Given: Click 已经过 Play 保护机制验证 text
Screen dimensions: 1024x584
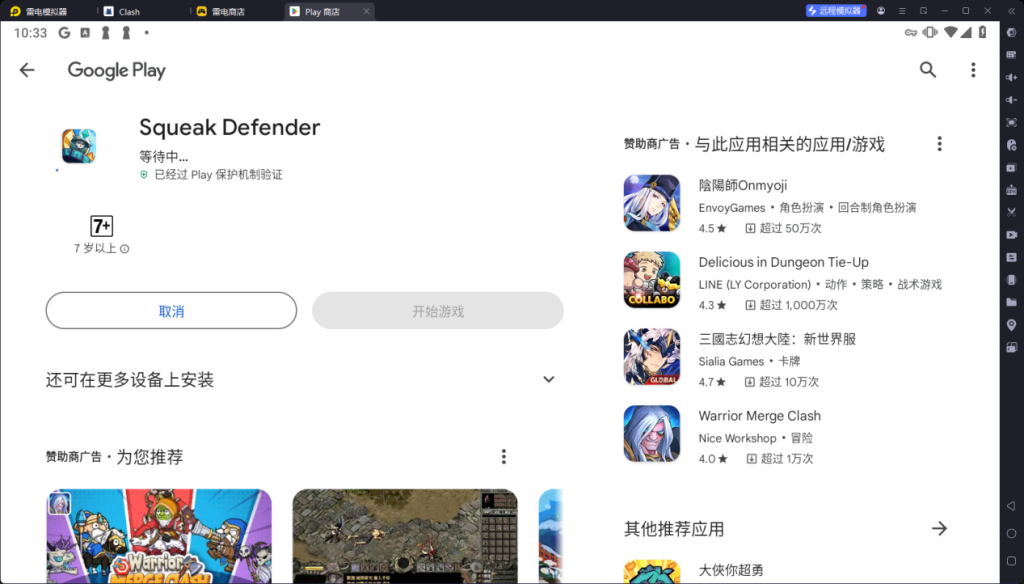Looking at the screenshot, I should 218,174.
